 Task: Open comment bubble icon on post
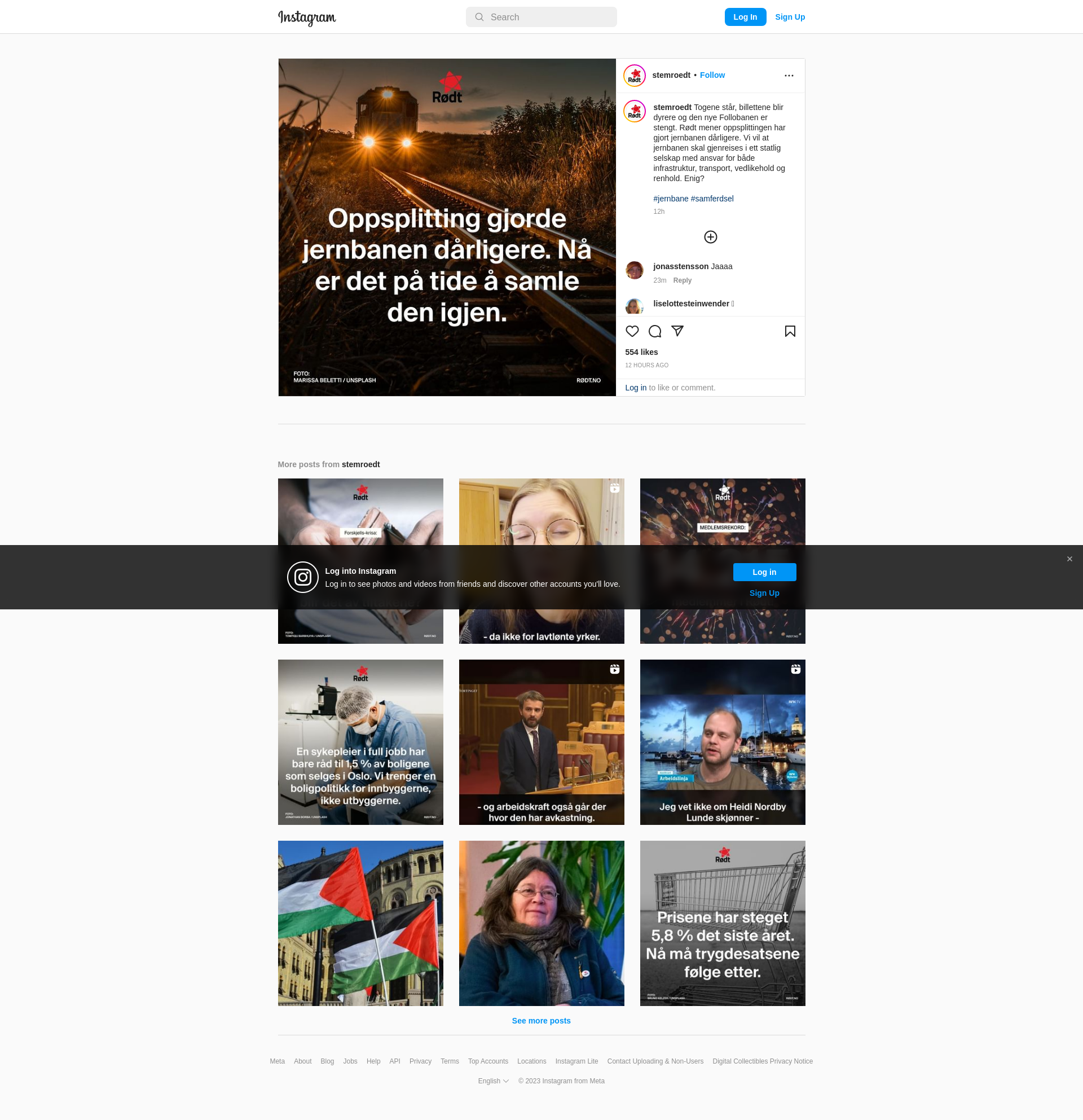tap(655, 331)
